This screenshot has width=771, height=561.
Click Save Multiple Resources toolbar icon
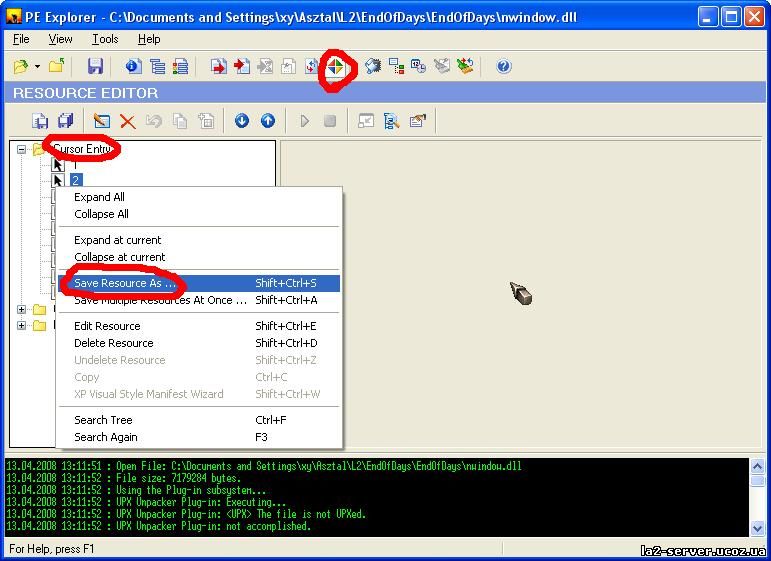coord(65,120)
